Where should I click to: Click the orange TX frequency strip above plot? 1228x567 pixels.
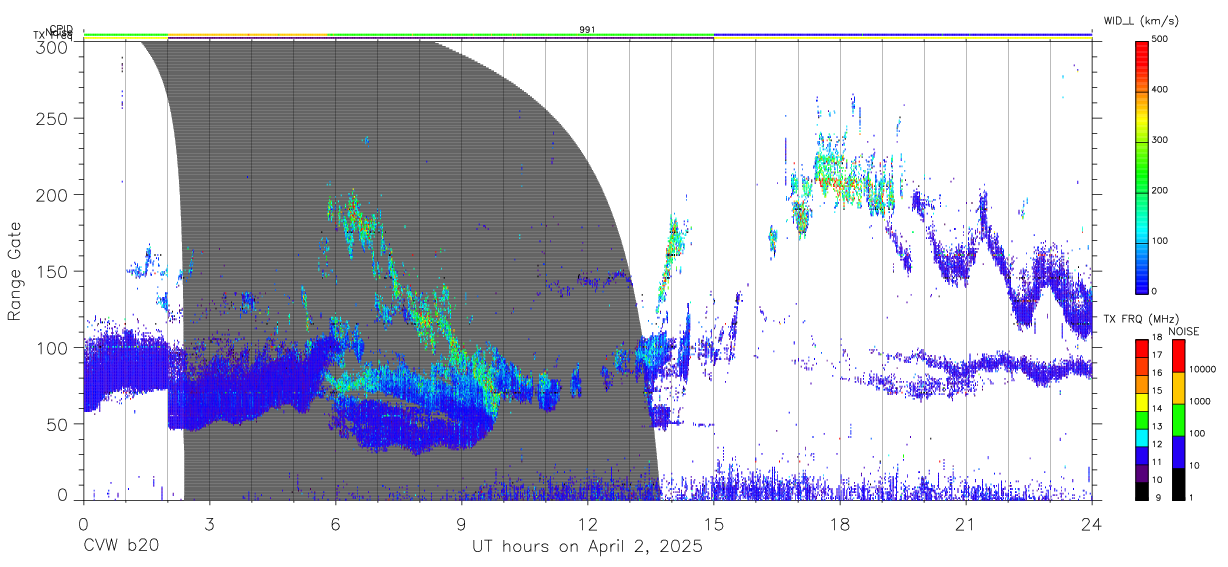[x=248, y=36]
